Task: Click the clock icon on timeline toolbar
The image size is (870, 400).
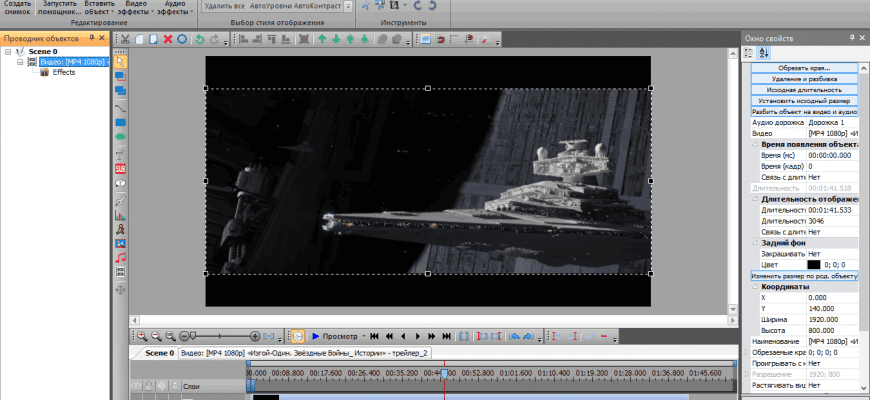Action: click(297, 336)
